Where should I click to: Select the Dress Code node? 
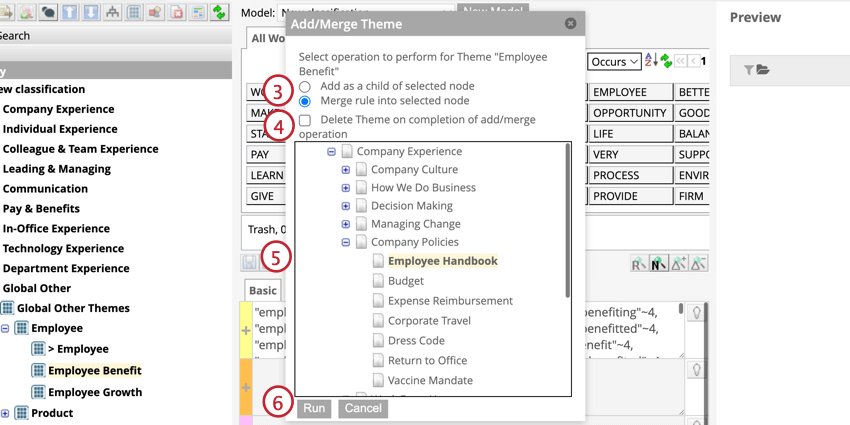tap(416, 340)
